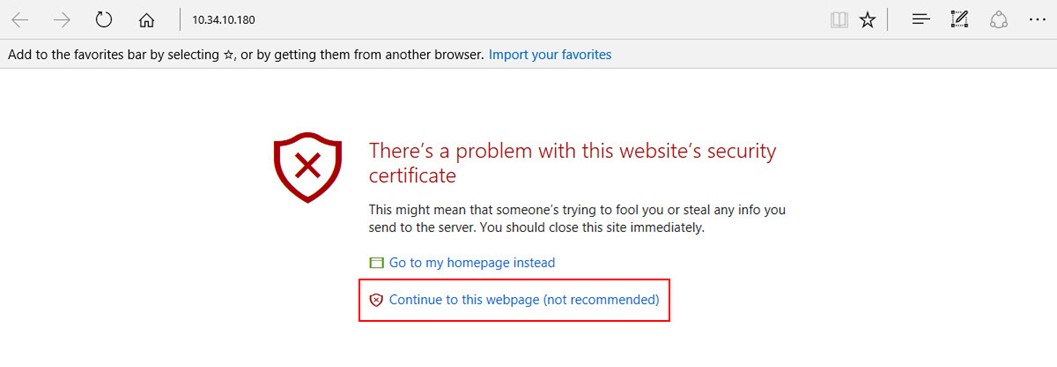This screenshot has width=1057, height=367.
Task: Make a Web Note with pen icon
Action: 959,20
